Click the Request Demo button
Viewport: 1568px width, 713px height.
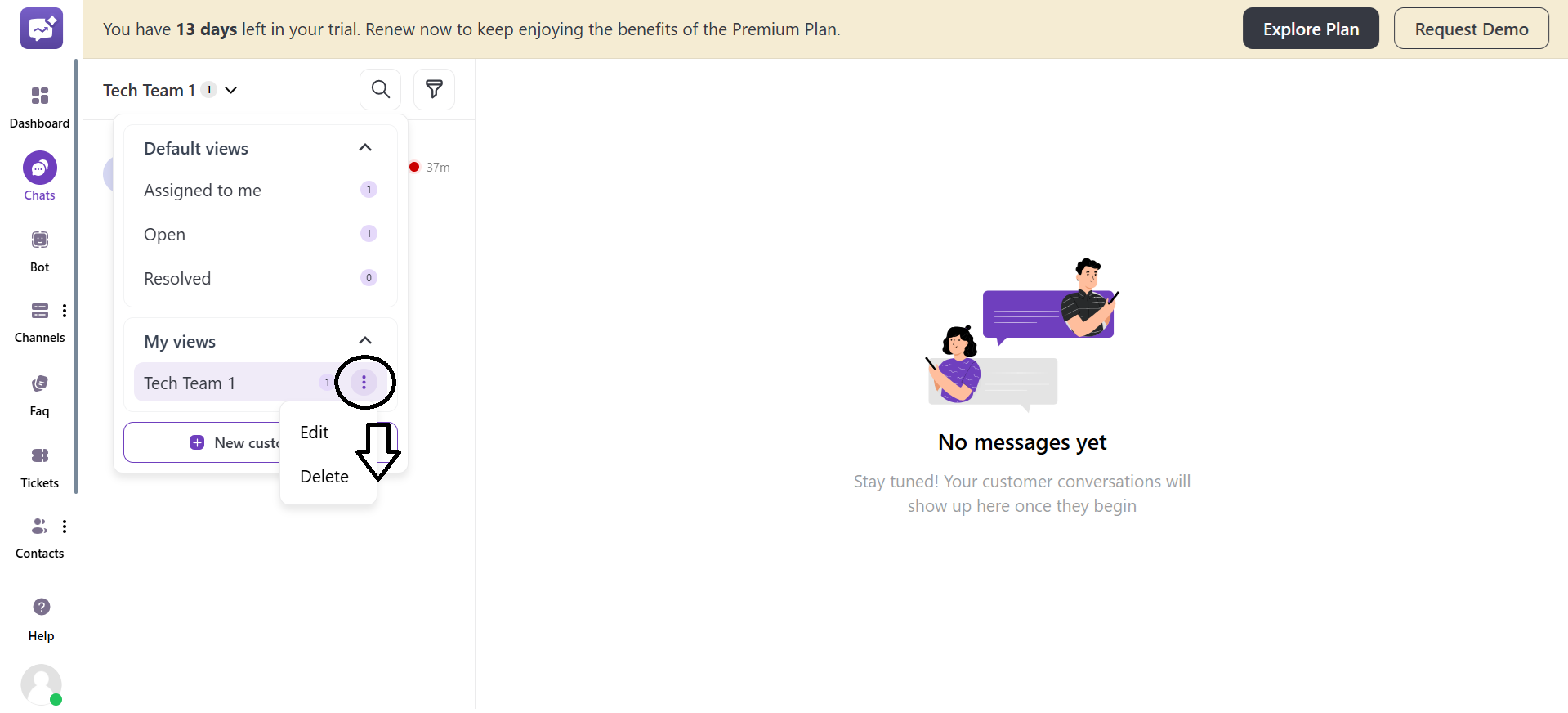tap(1471, 29)
